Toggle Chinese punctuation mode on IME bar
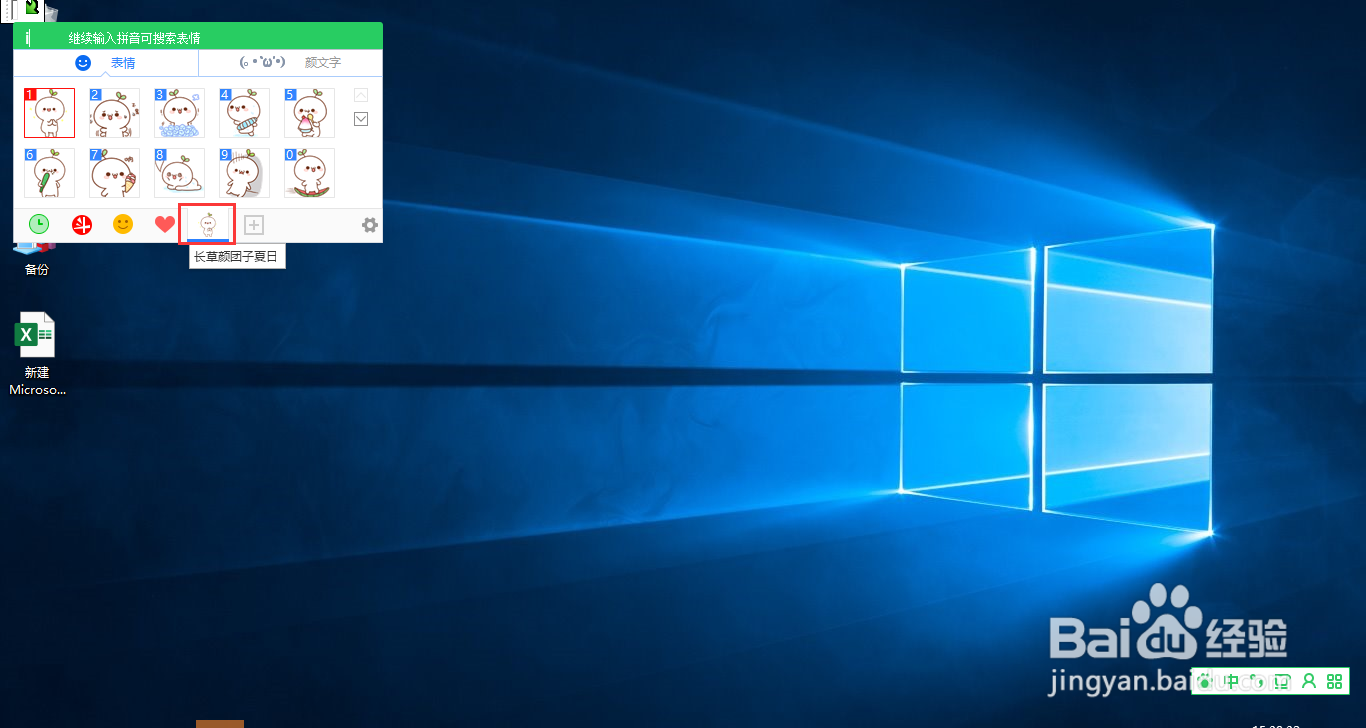 click(x=1258, y=682)
